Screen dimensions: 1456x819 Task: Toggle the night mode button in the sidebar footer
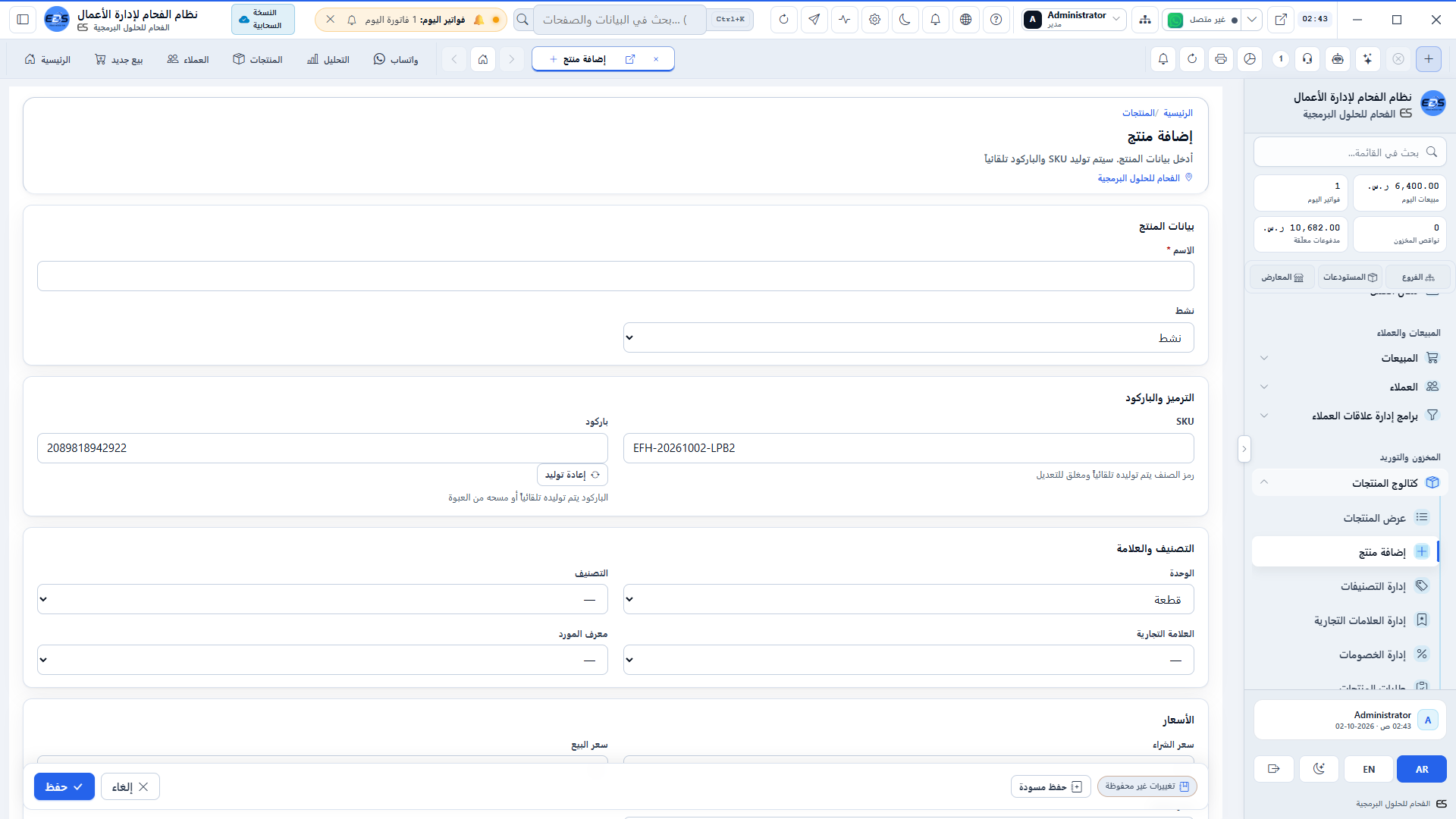point(1319,769)
